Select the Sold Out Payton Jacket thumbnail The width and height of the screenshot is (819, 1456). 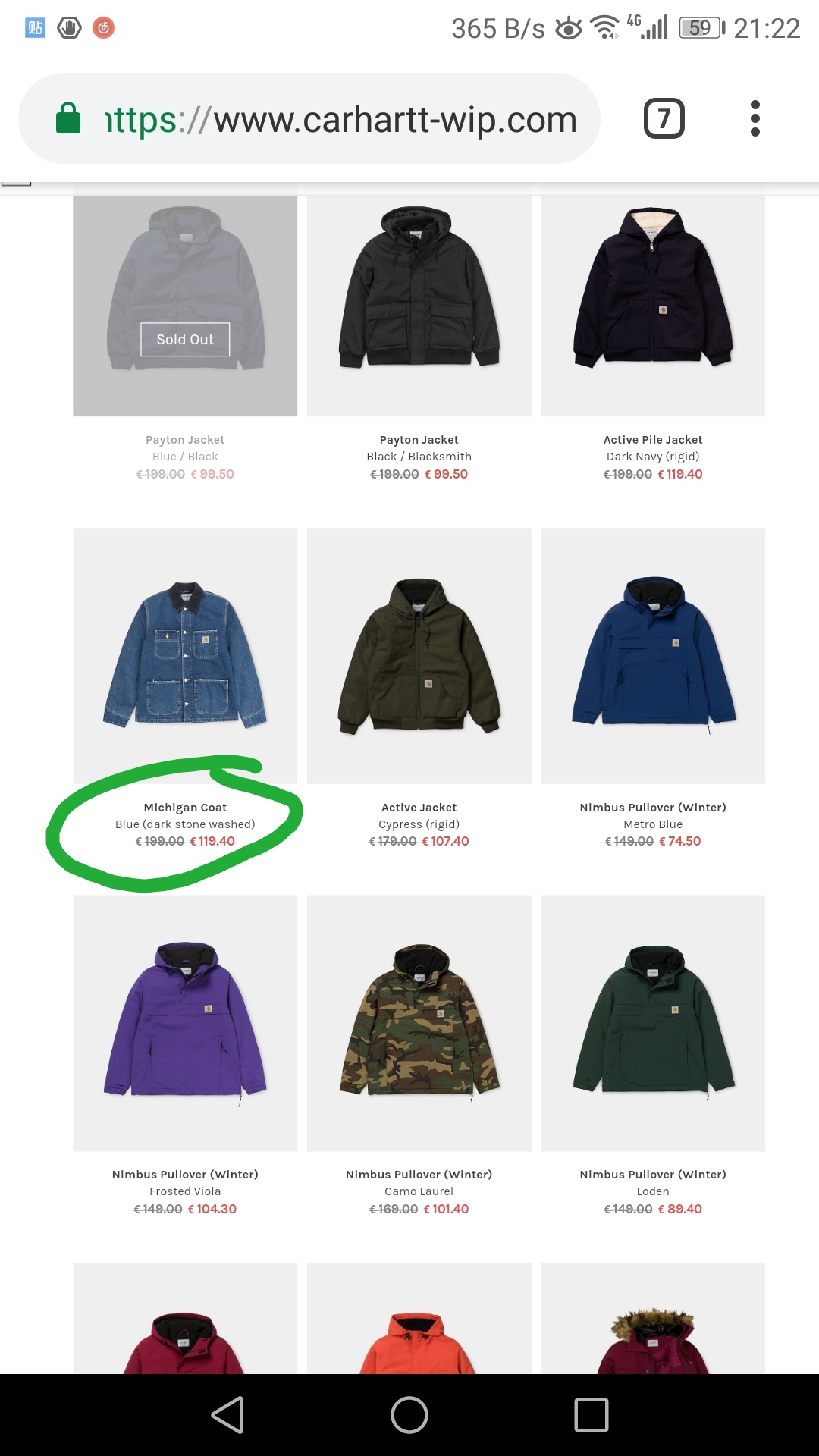point(185,306)
